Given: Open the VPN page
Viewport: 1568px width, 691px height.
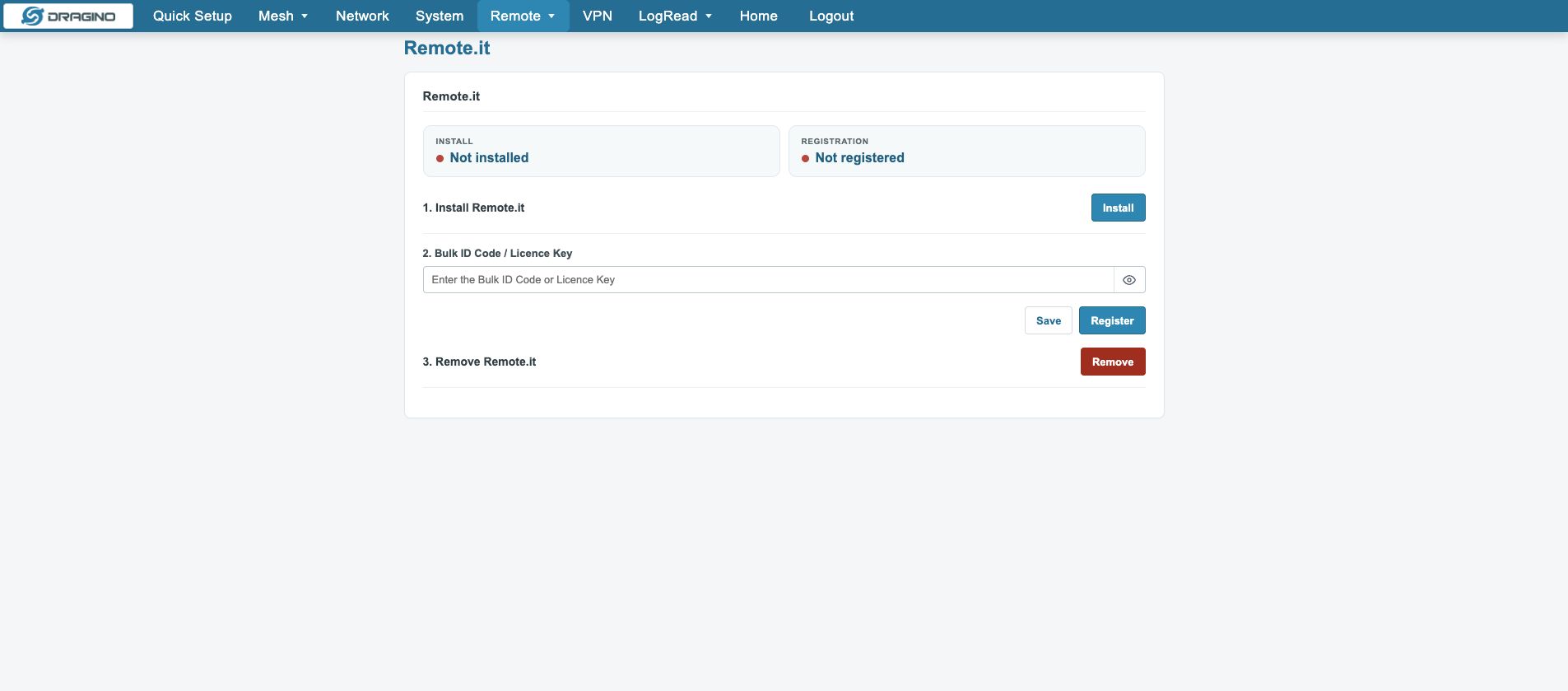Looking at the screenshot, I should click(x=598, y=16).
